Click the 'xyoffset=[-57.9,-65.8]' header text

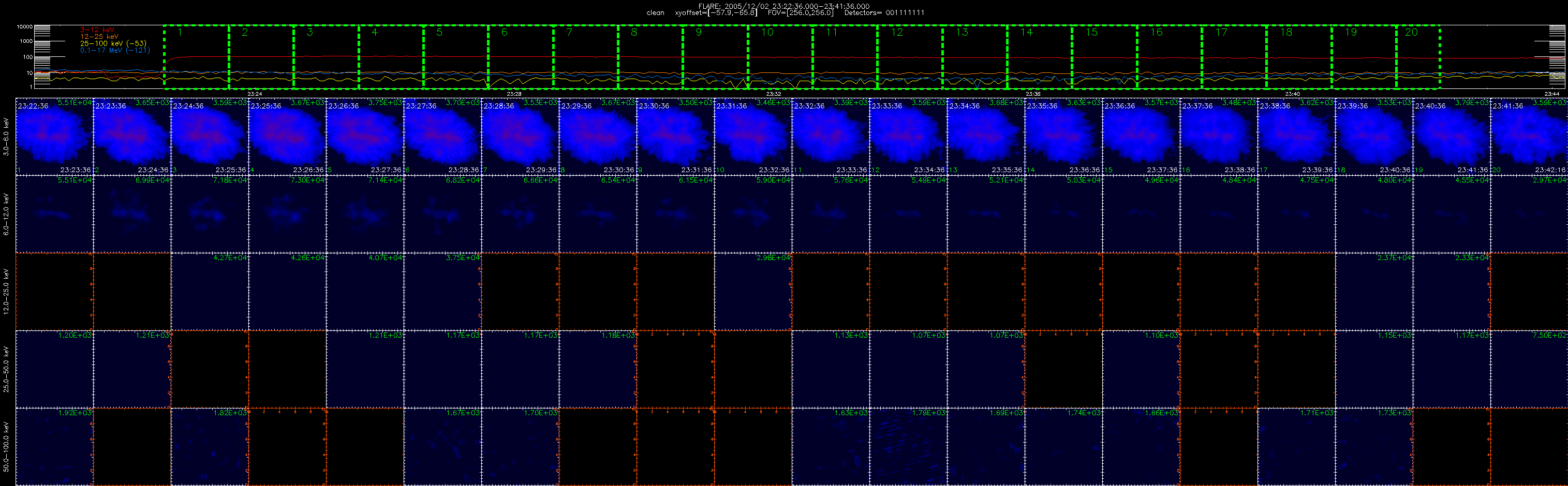[x=716, y=13]
